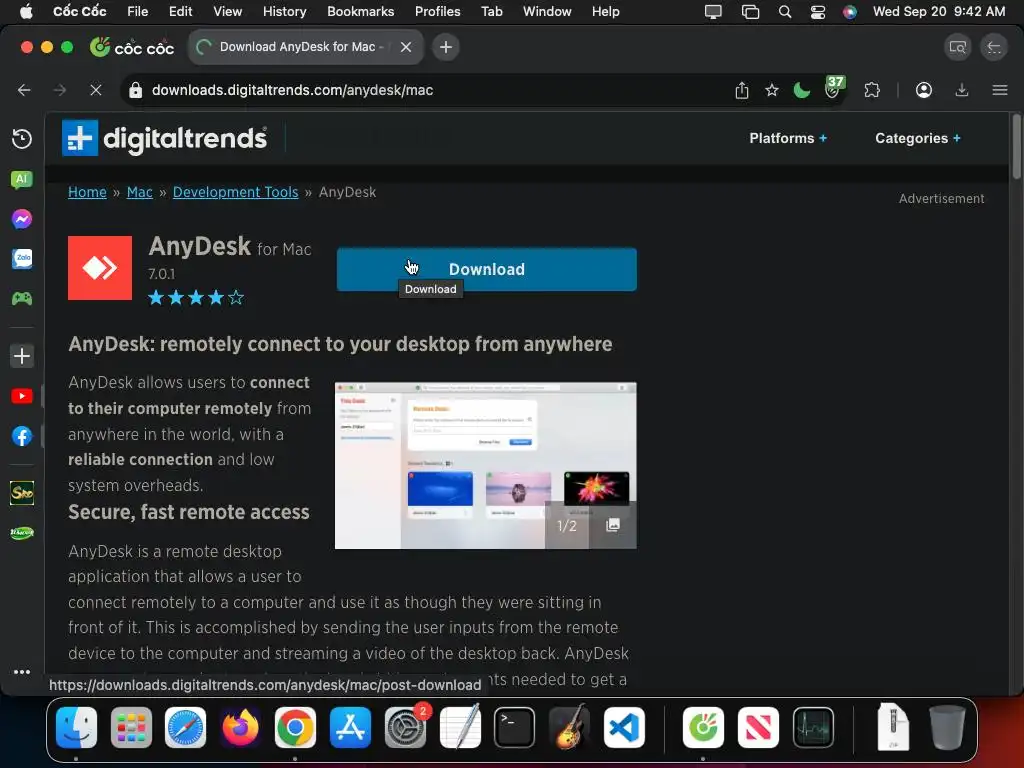Close the Download AnyDesk for Mac tab

point(406,47)
